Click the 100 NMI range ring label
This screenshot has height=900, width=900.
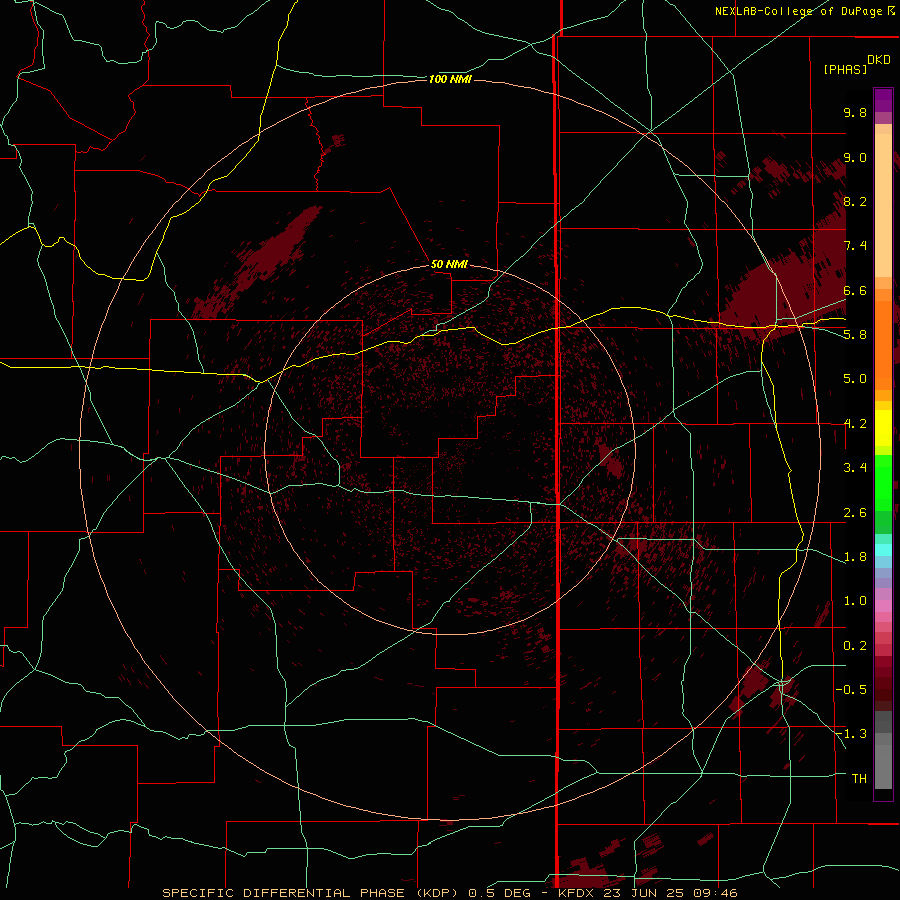(x=450, y=79)
